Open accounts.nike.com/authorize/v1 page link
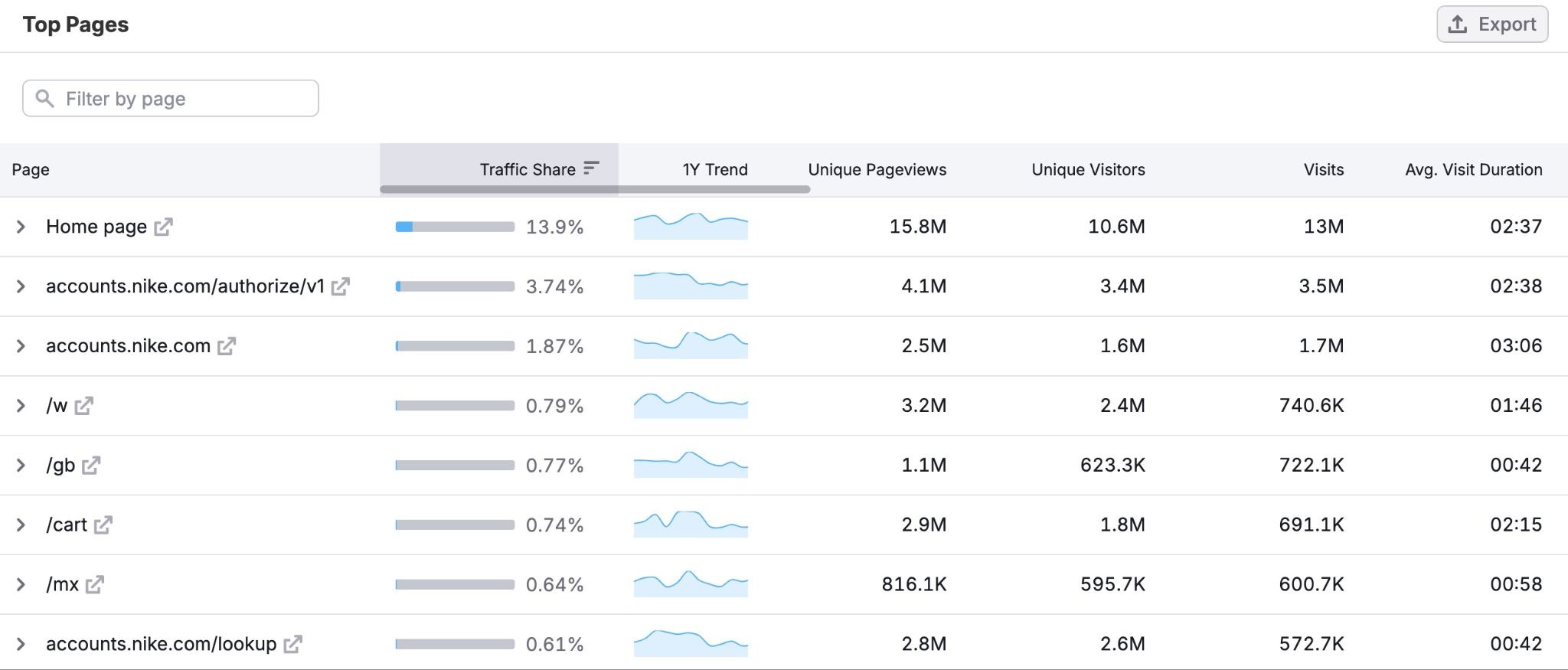Screen dimensions: 1568x670 coord(185,286)
